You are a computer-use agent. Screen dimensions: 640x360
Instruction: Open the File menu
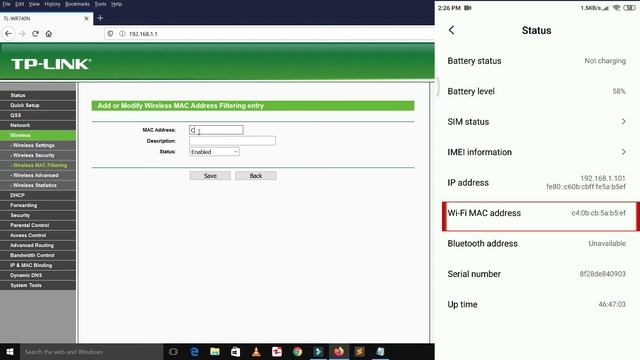click(7, 4)
